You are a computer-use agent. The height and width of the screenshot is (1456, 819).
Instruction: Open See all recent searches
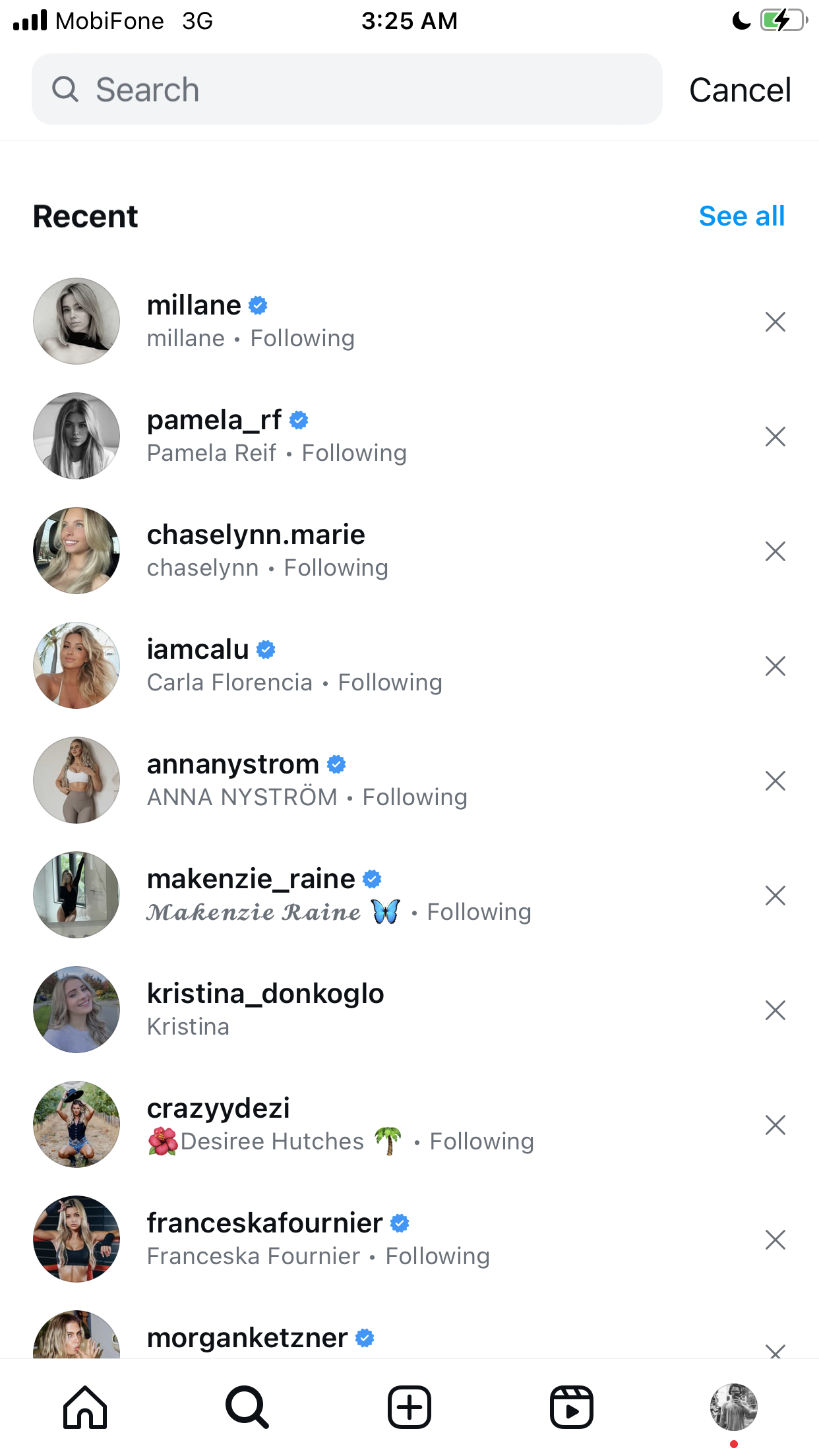pyautogui.click(x=742, y=216)
